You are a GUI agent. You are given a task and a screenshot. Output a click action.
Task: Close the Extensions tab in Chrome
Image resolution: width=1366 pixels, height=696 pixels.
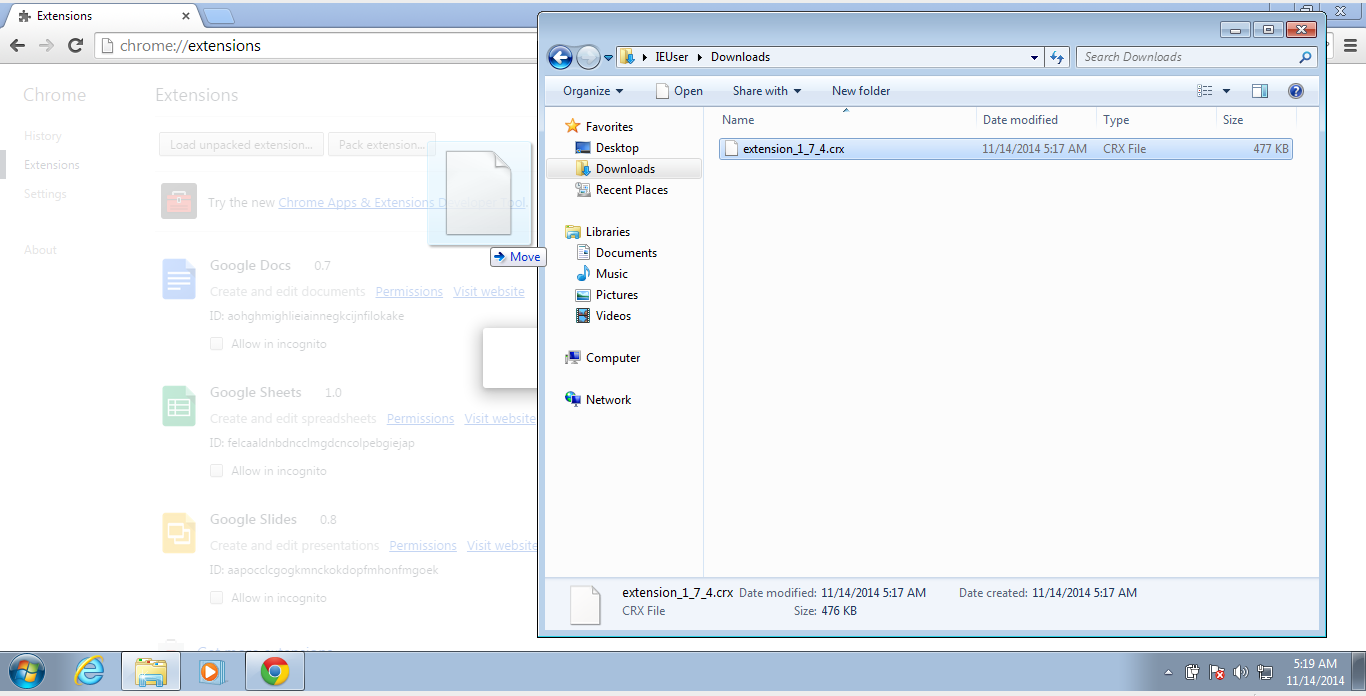click(x=186, y=16)
